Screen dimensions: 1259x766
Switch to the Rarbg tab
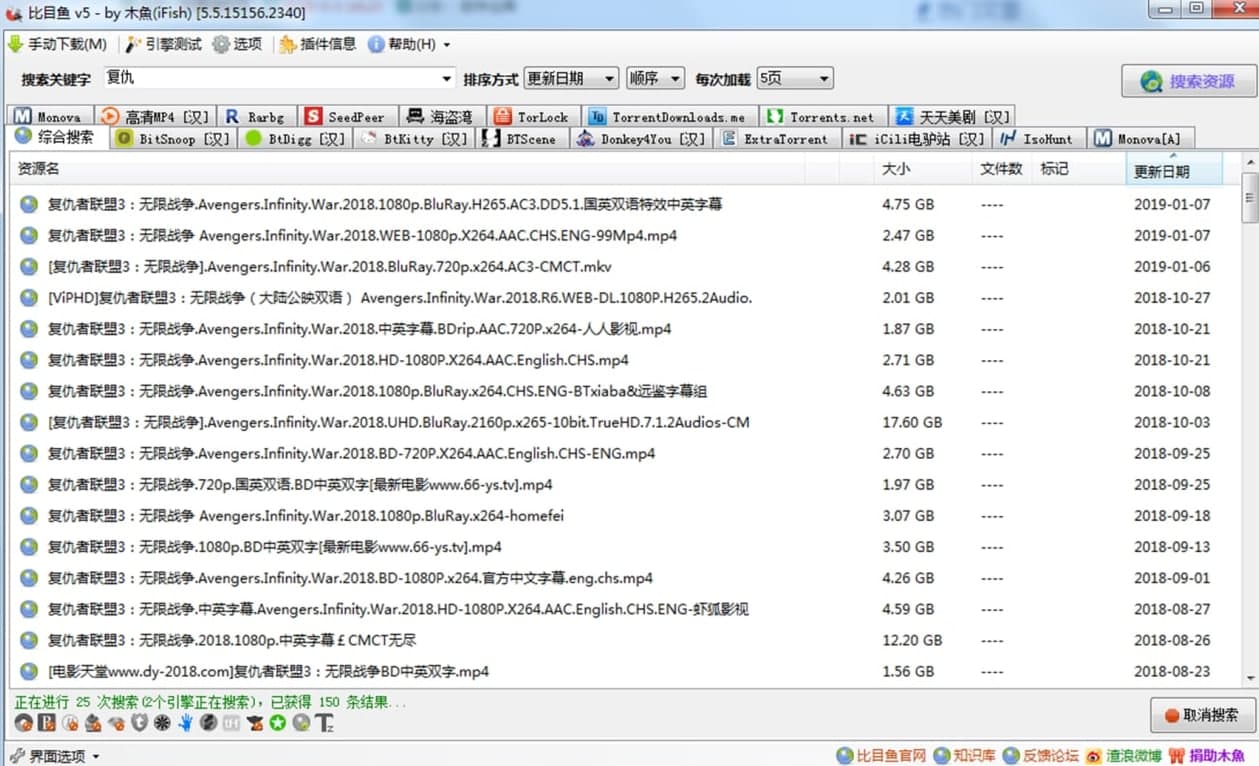(x=256, y=116)
